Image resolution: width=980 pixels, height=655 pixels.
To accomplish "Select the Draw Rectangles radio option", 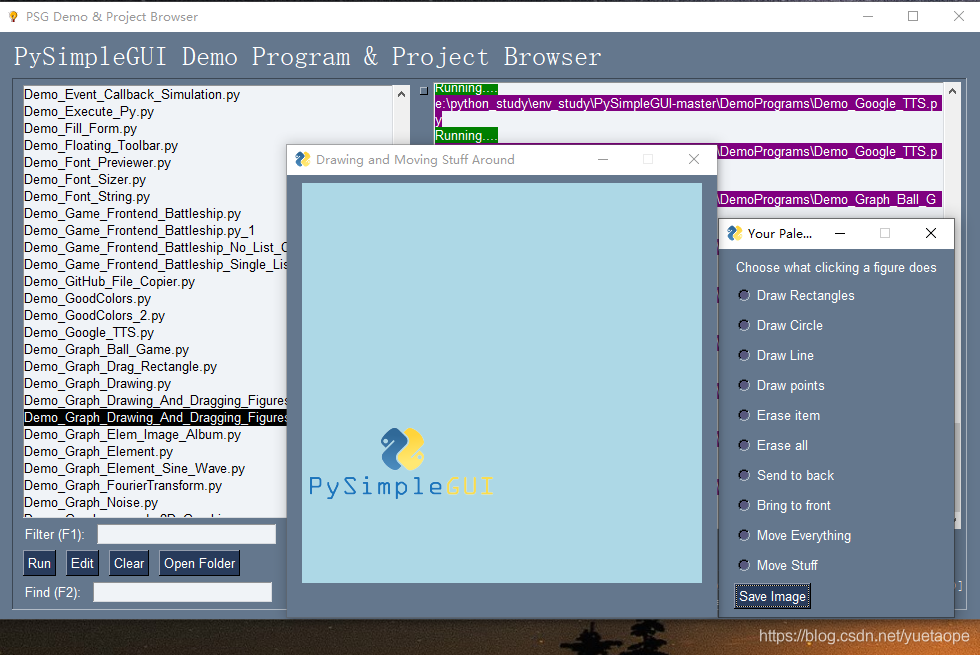I will (x=796, y=296).
